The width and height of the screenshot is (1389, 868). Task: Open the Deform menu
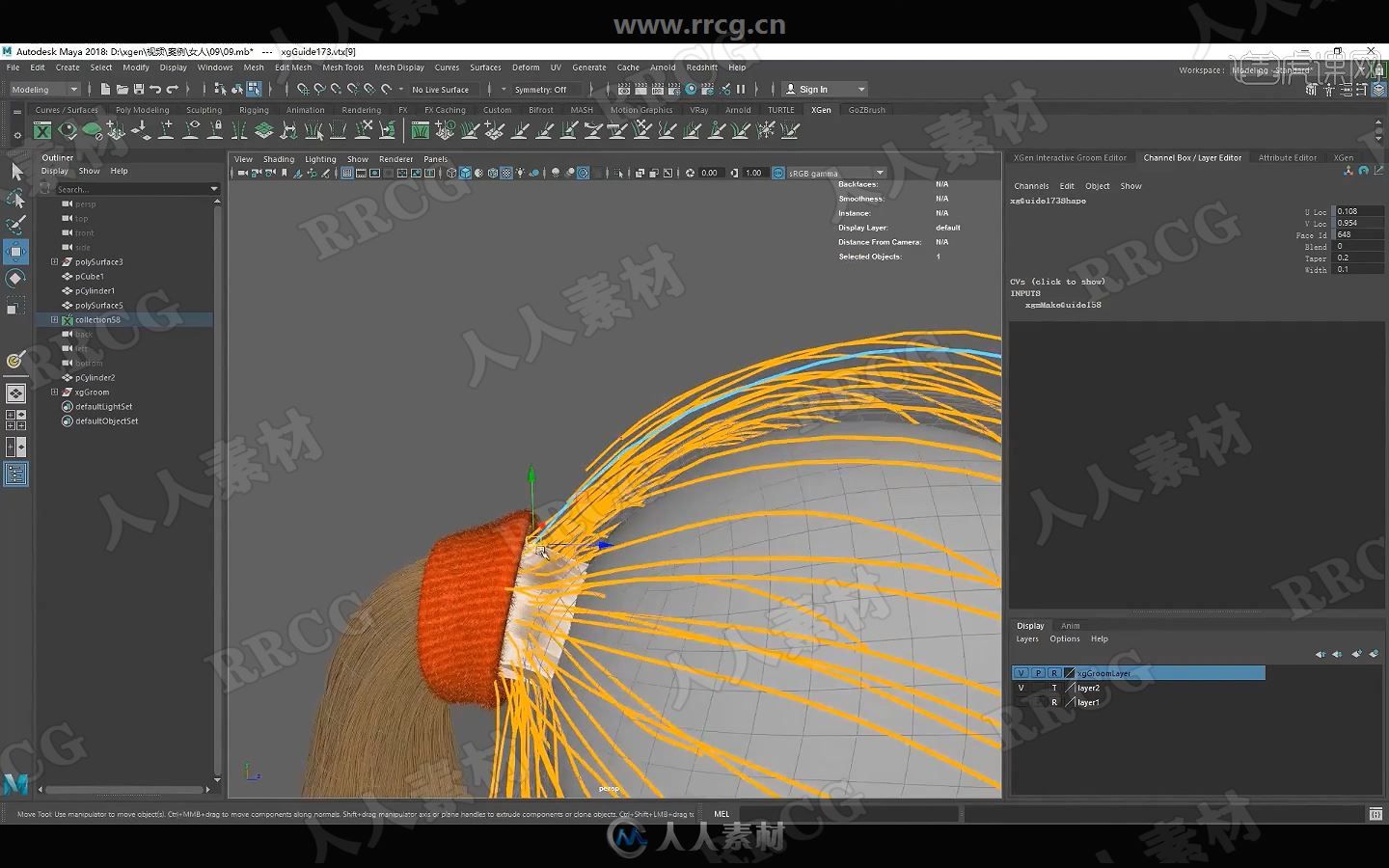pyautogui.click(x=526, y=68)
